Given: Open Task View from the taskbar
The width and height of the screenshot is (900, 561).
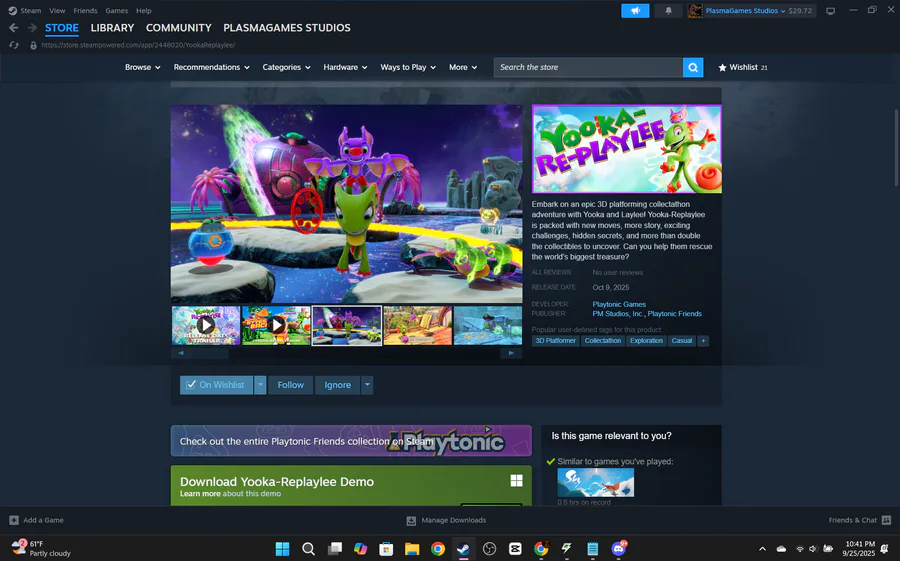Looking at the screenshot, I should pyautogui.click(x=335, y=549).
